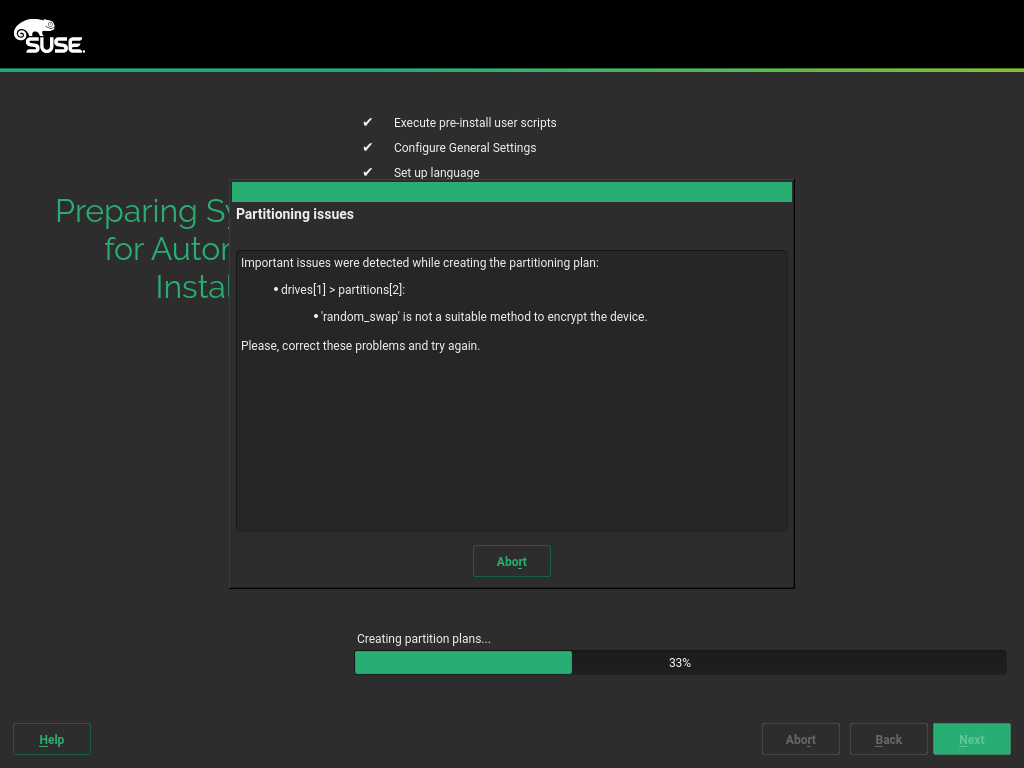Screen dimensions: 1024x768
Task: Click the 33% progress label
Action: pyautogui.click(x=680, y=663)
